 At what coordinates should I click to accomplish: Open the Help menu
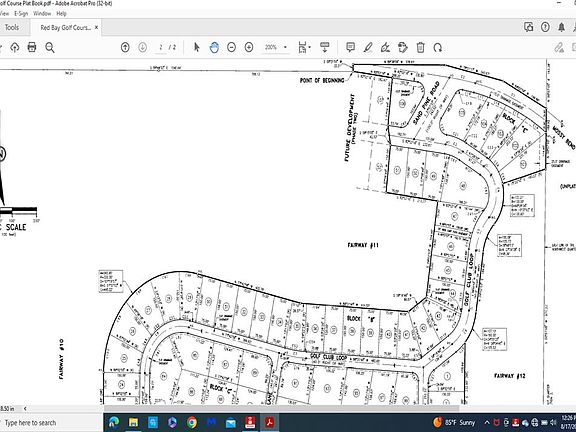61,14
